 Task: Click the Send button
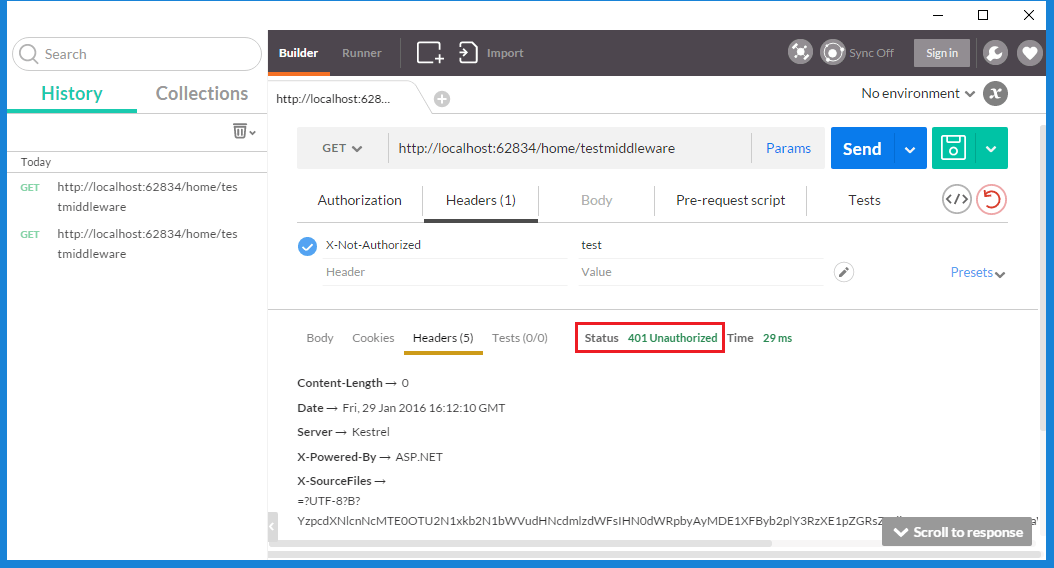point(862,149)
